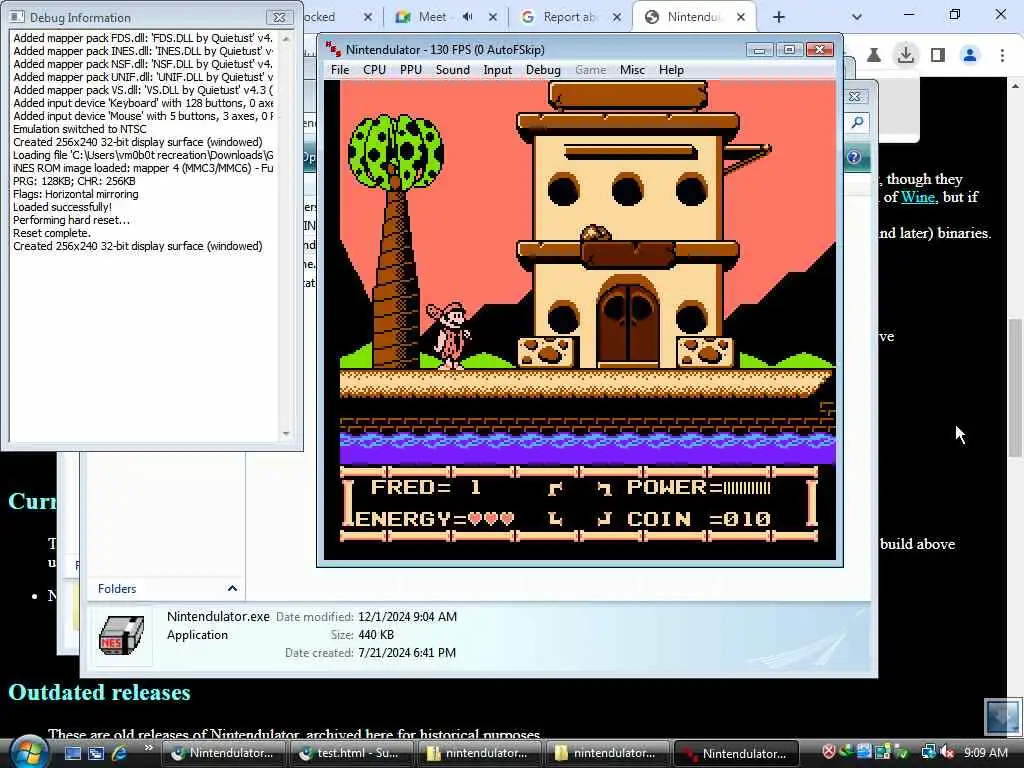The width and height of the screenshot is (1024, 768).
Task: Open the Input menu
Action: pos(497,70)
